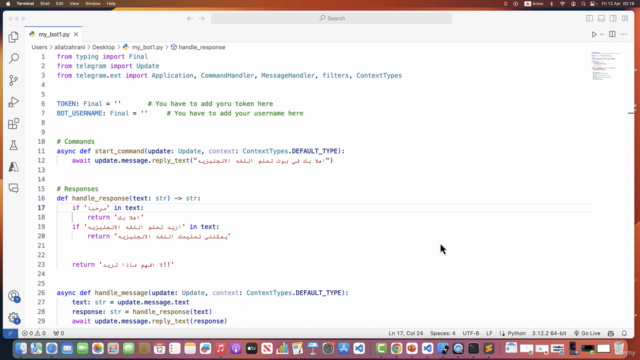The height and width of the screenshot is (360, 640).
Task: Open the Wi-Fi menu bar icon
Action: tap(562, 4)
